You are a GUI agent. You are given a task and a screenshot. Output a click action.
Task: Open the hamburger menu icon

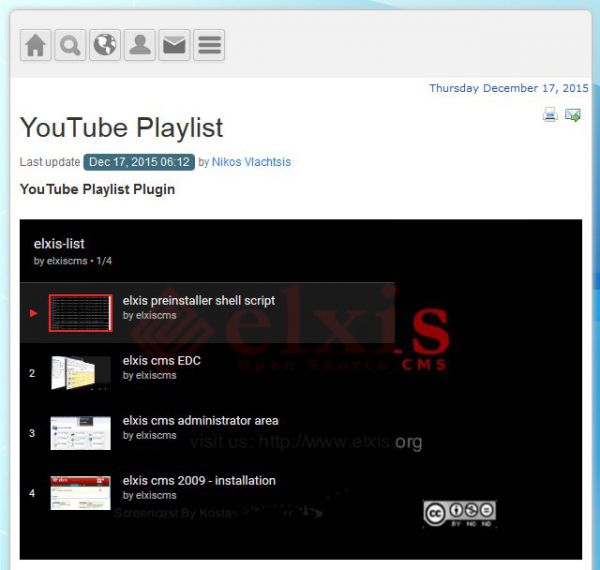click(209, 45)
